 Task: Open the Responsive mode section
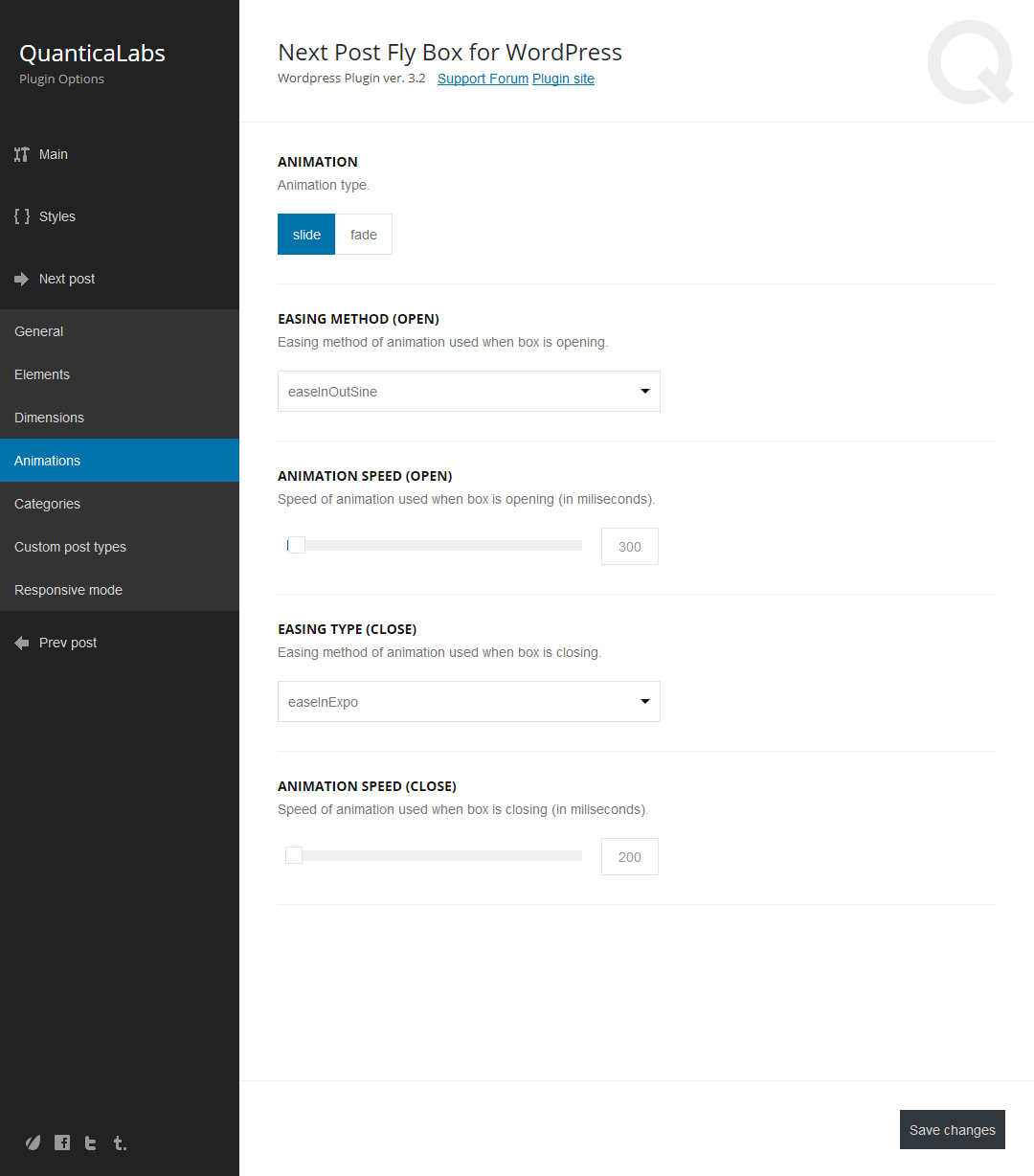coord(69,590)
